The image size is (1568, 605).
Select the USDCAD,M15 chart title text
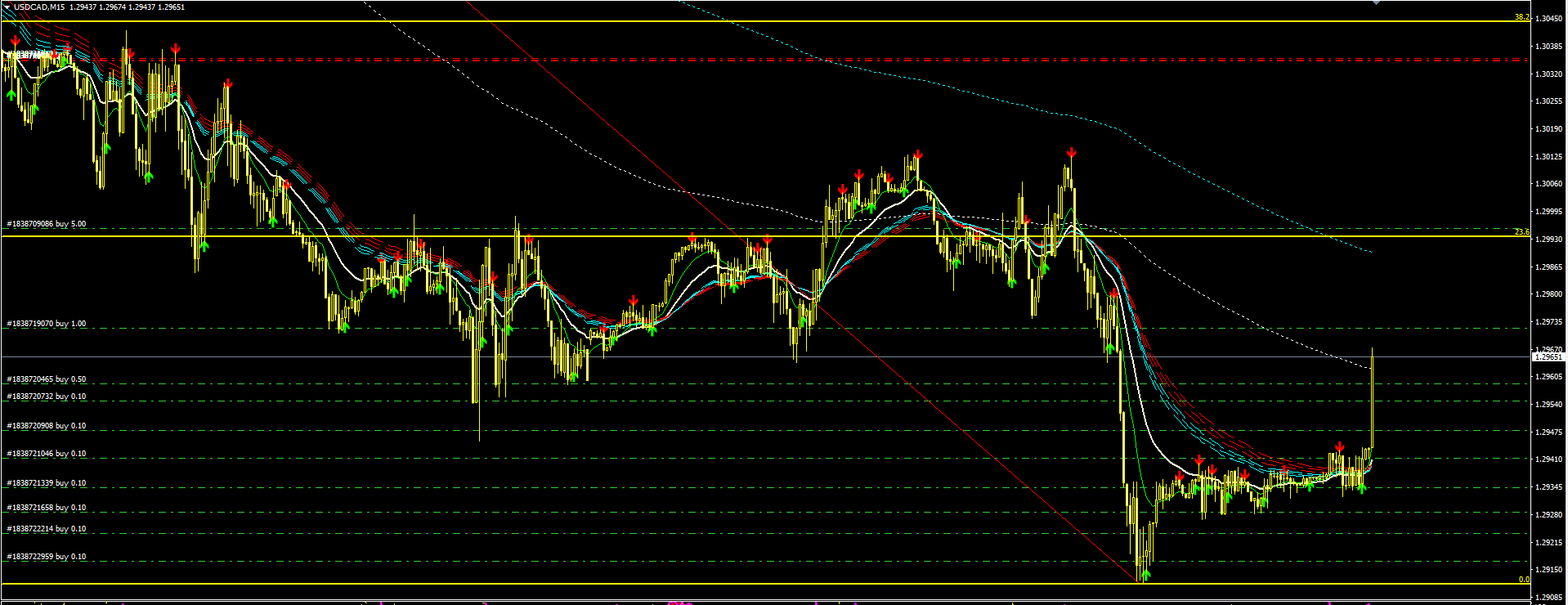point(39,7)
